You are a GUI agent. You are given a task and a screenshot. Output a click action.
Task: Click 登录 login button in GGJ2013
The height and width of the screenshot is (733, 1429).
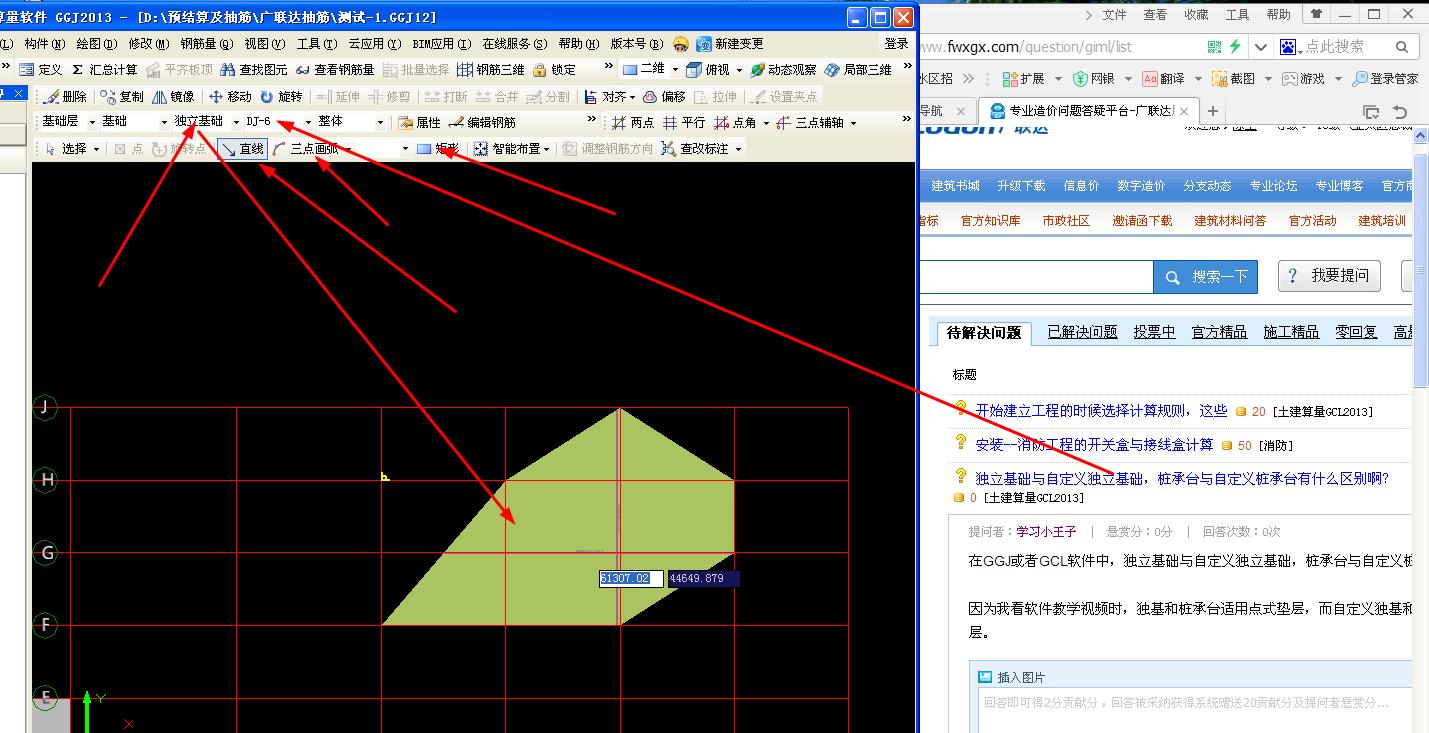click(897, 44)
